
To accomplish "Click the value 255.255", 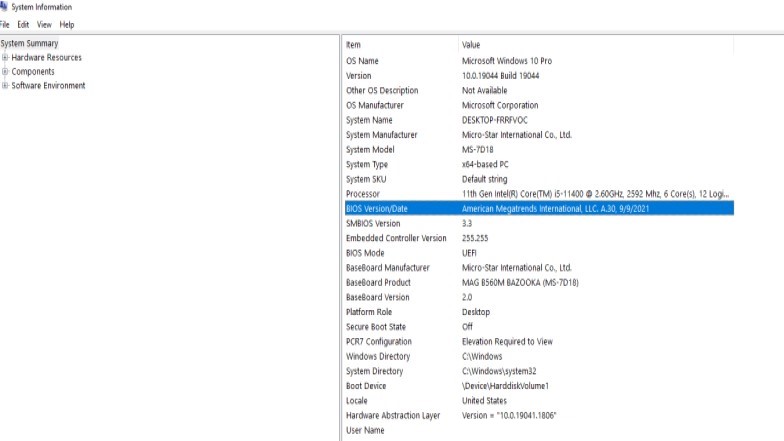I will click(x=475, y=238).
